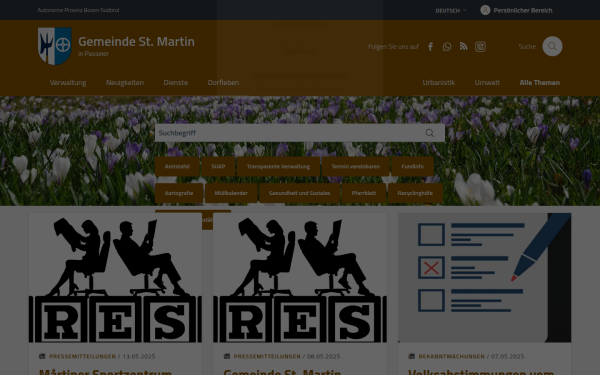This screenshot has width=600, height=375.
Task: Click the Amtstafel quick link button
Action: (x=177, y=166)
